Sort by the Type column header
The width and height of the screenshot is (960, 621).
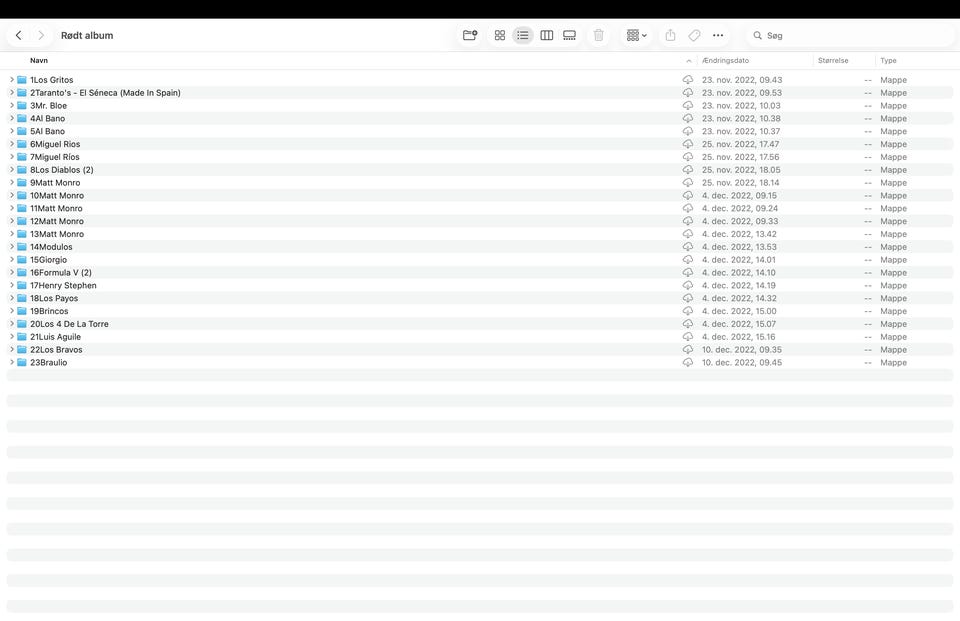click(888, 61)
